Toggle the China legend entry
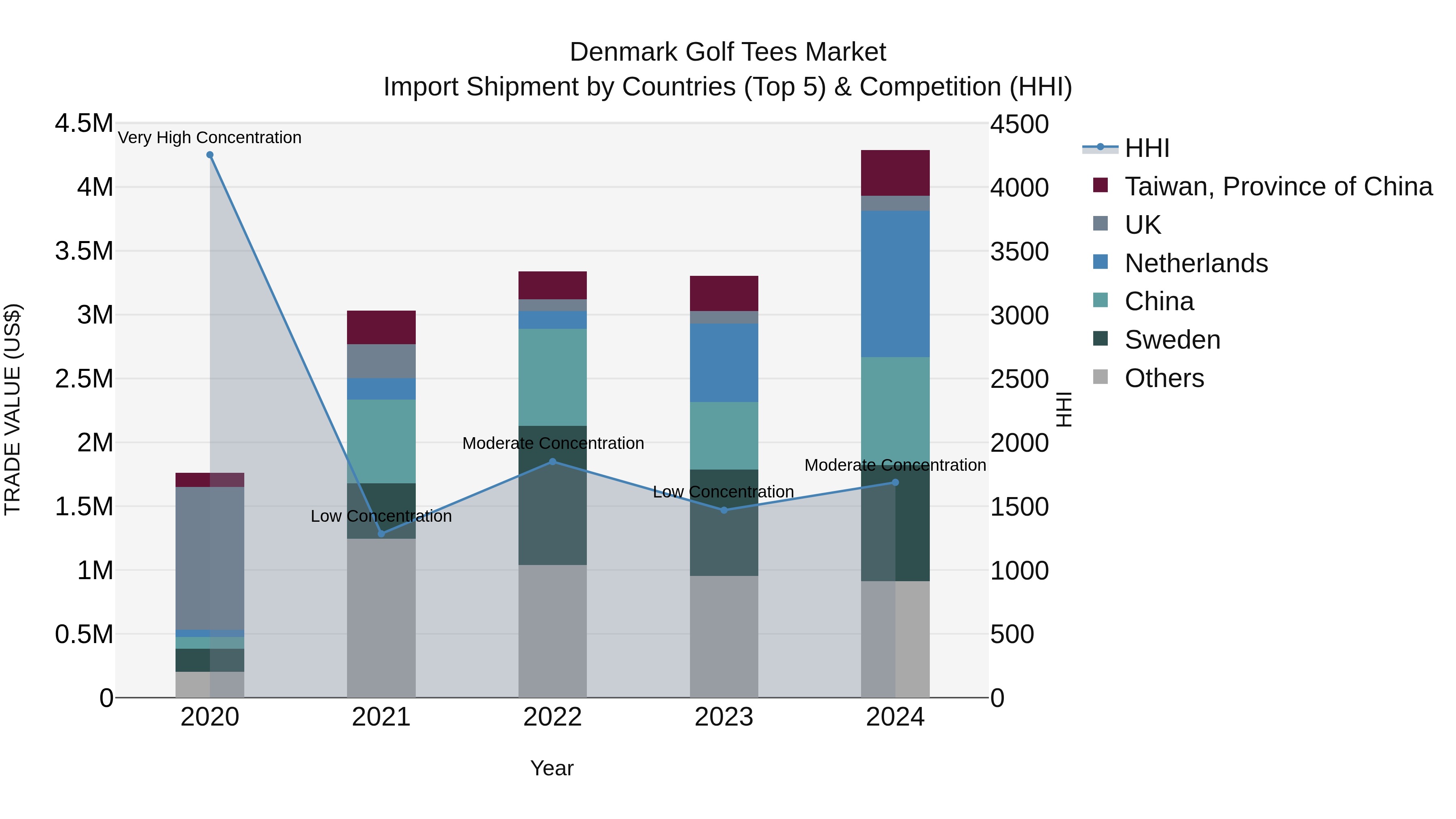1456x819 pixels. 1143,301
